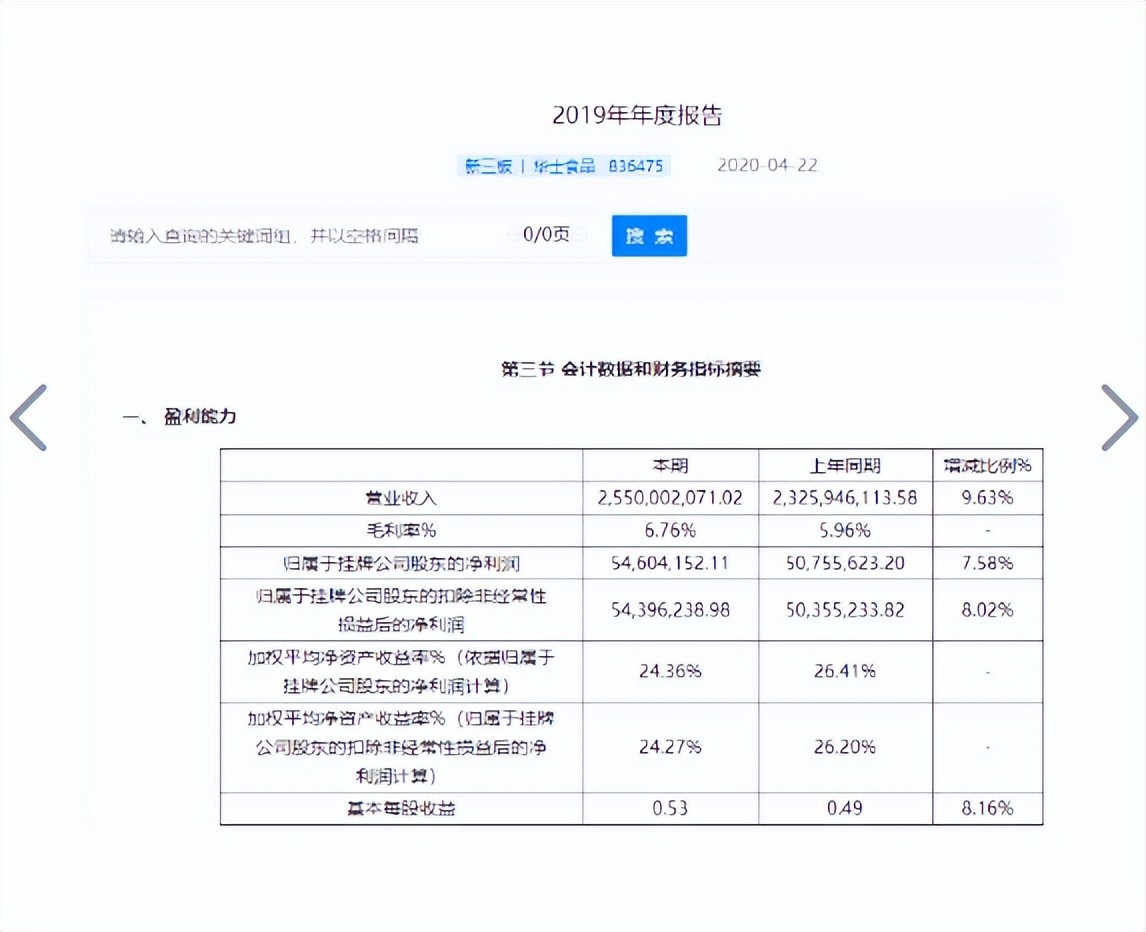Click the 基本每股收益 row label

(401, 808)
